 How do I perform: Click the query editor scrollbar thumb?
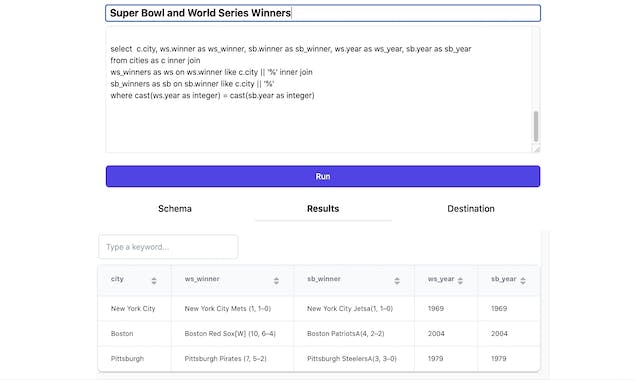pyautogui.click(x=536, y=126)
